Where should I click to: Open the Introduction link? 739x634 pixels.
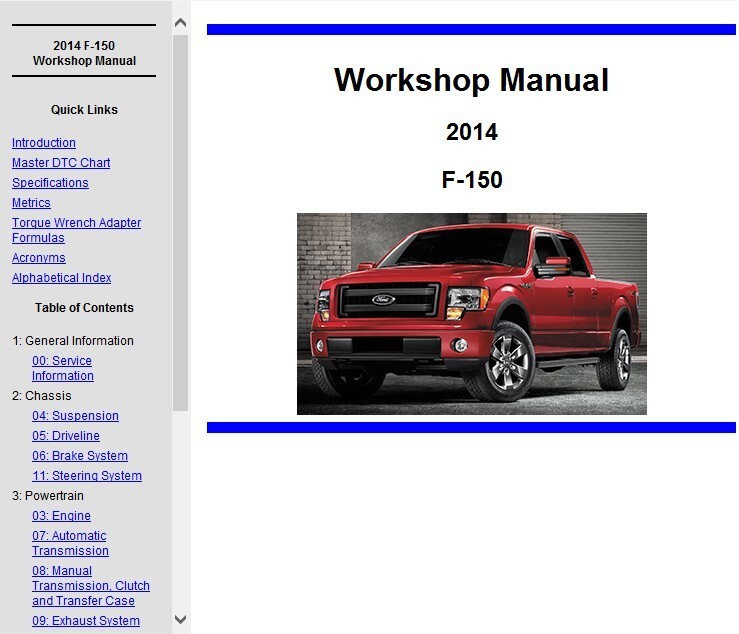coord(44,143)
